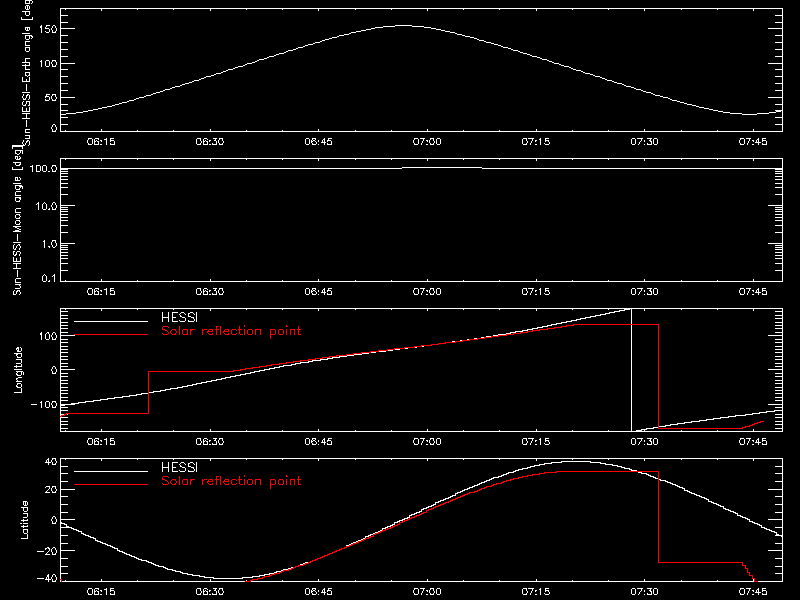Click 07:45 on the Latitude plot time axis
The width and height of the screenshot is (800, 600).
click(x=753, y=591)
